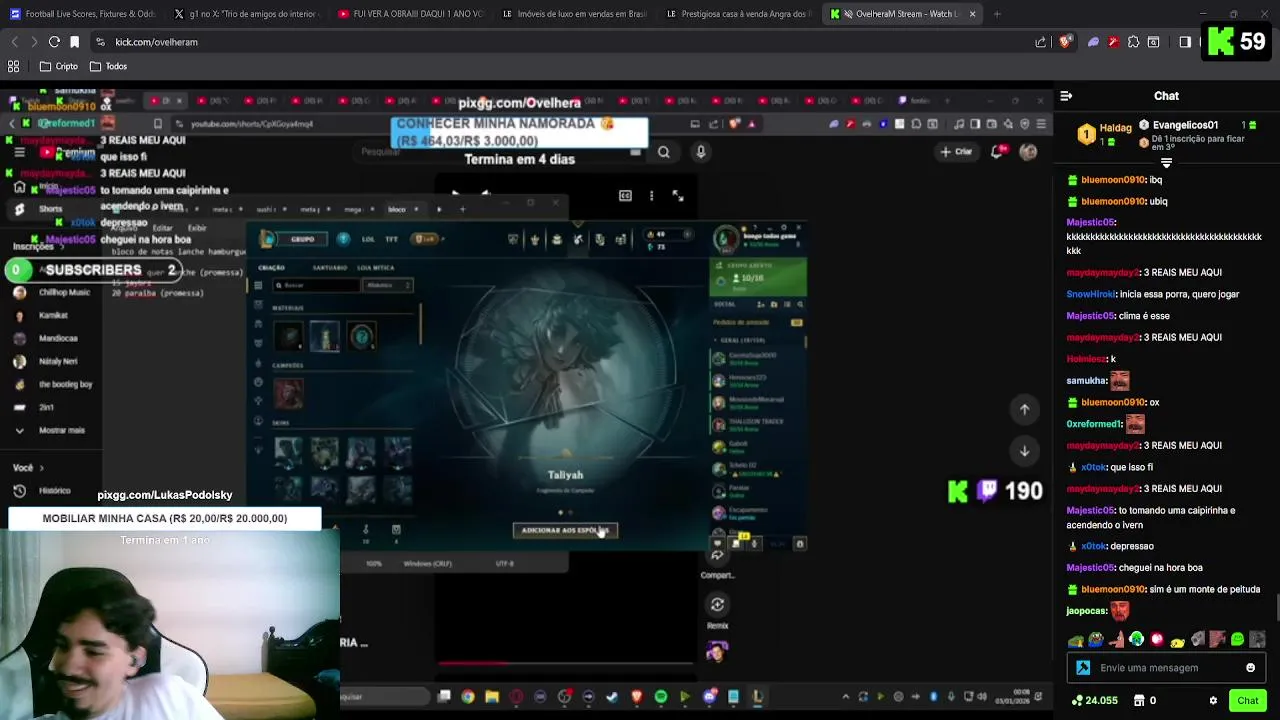The image size is (1280, 720).
Task: Open Mandiocaa subscription in sidebar
Action: (48, 339)
